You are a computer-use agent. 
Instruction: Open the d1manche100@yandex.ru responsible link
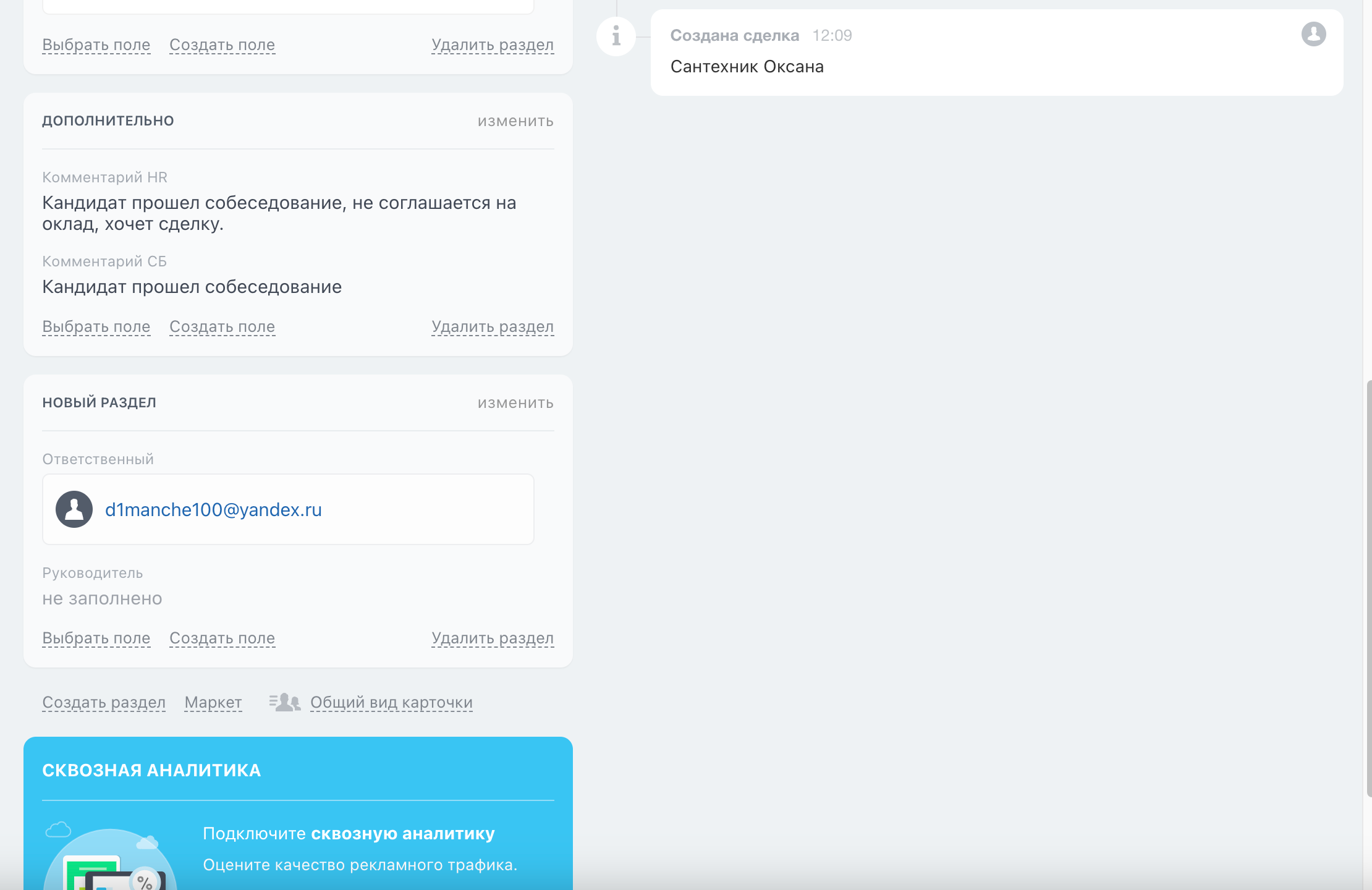[213, 509]
